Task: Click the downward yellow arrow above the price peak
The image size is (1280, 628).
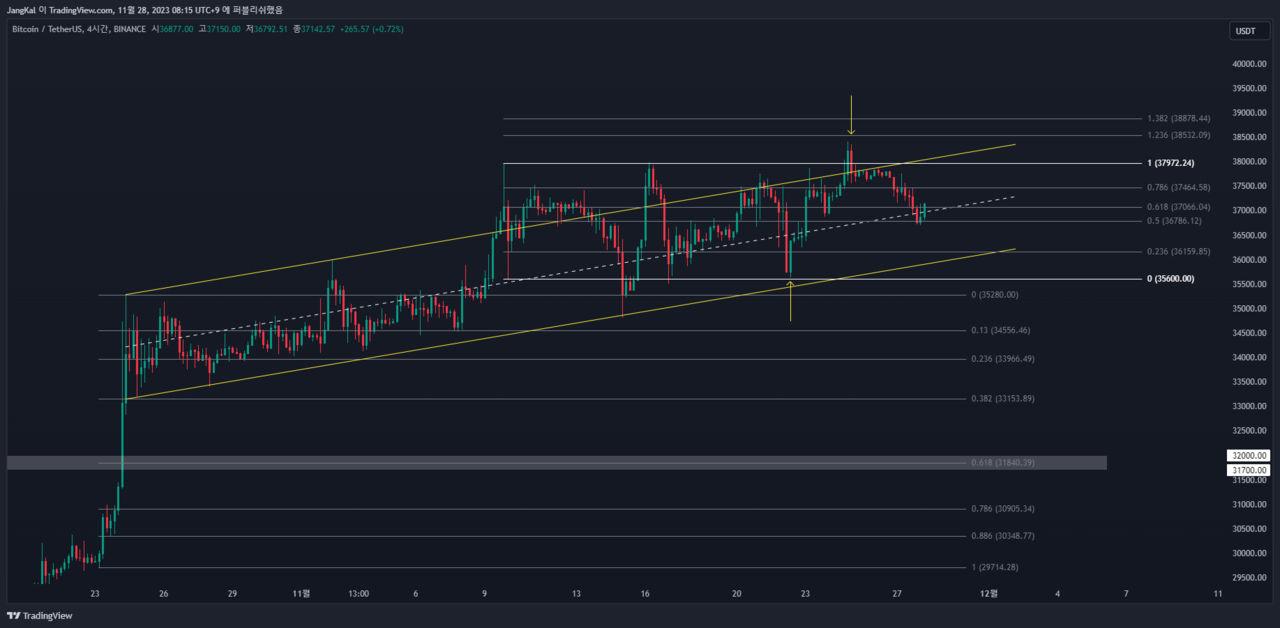Action: click(x=851, y=115)
